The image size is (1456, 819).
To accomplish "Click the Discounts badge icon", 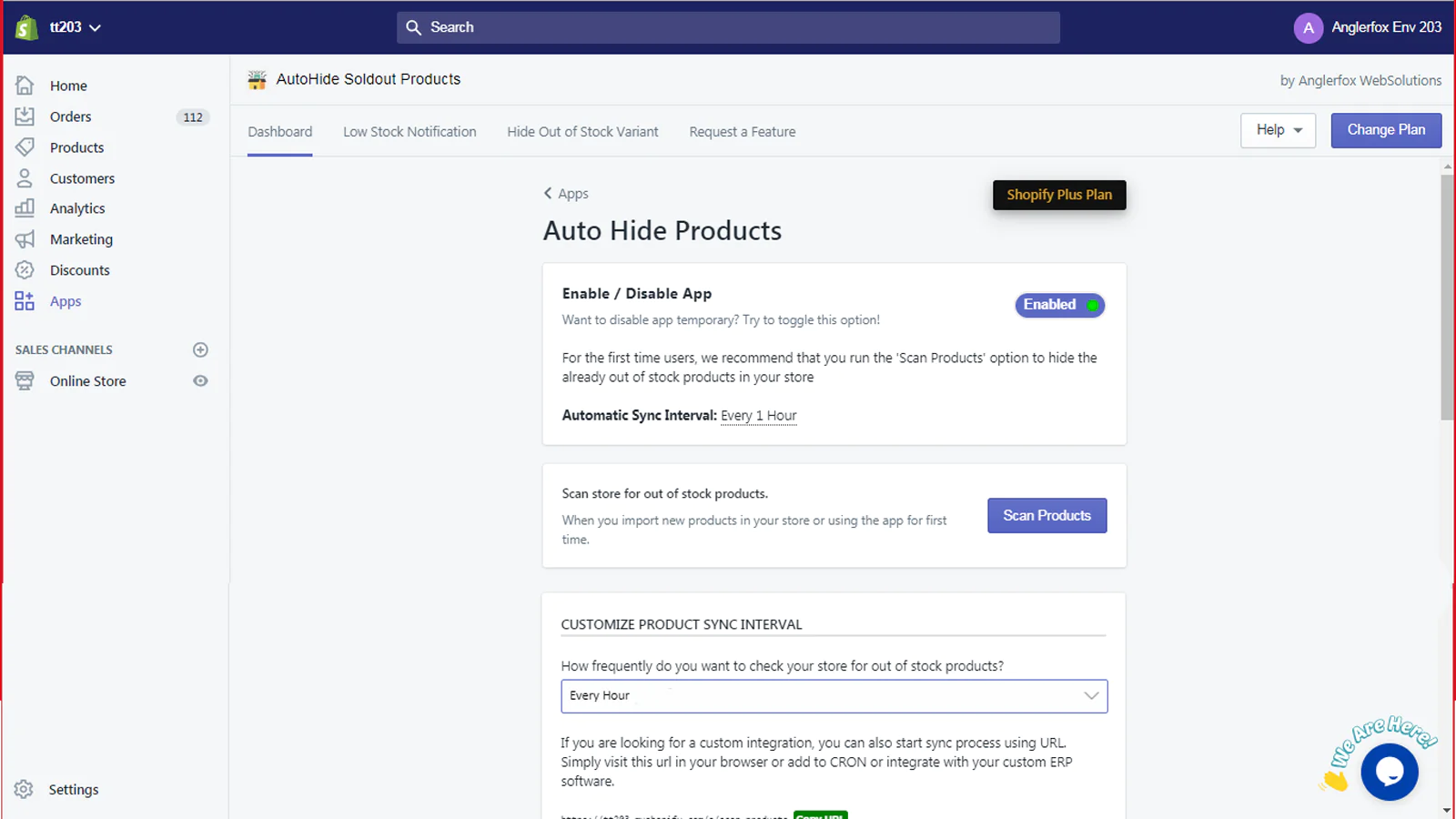I will click(25, 270).
